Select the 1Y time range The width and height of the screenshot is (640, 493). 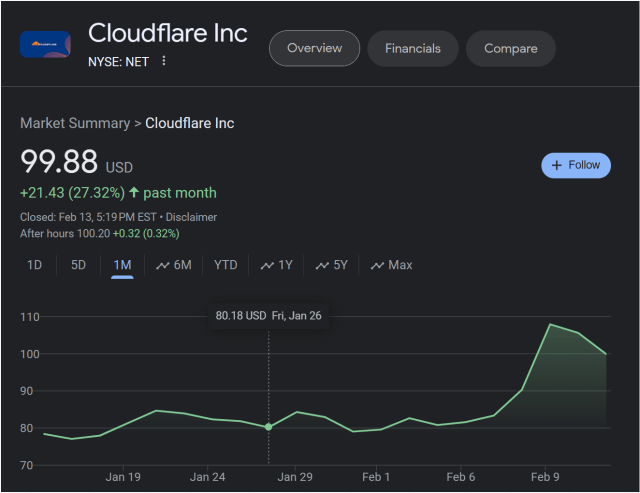click(x=276, y=265)
